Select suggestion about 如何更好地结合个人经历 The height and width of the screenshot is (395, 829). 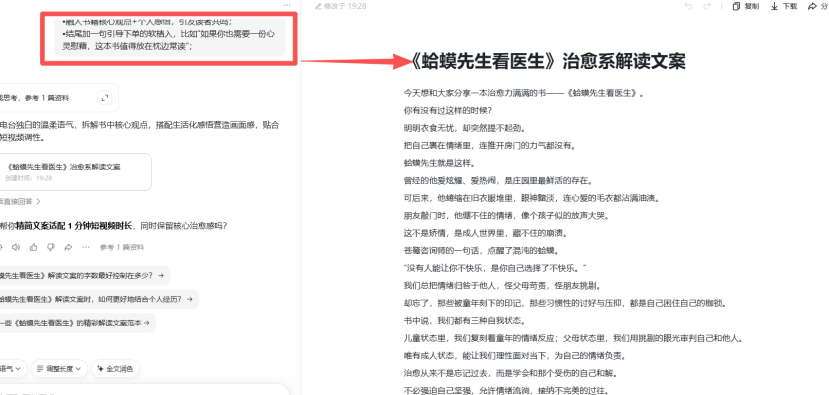point(98,299)
